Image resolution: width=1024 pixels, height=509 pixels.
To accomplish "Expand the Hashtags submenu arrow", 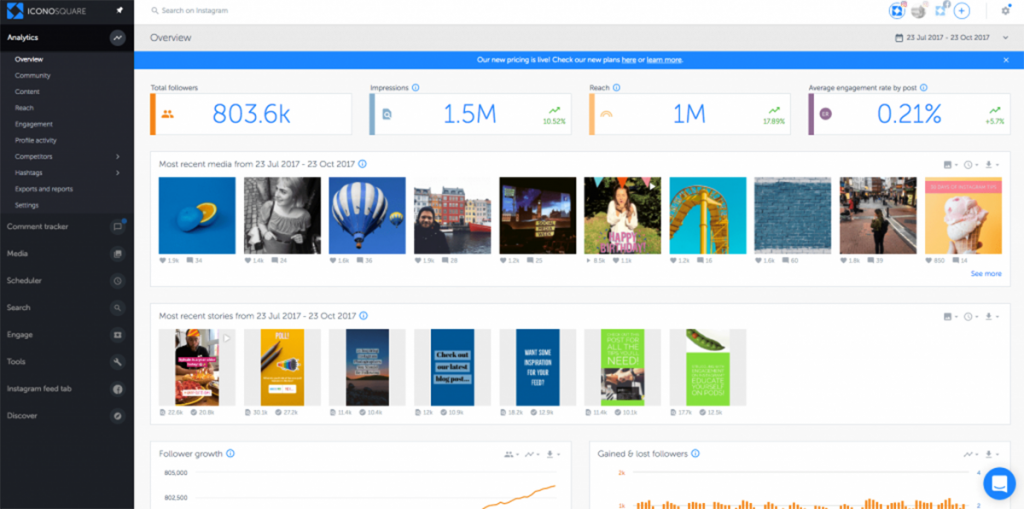I will pyautogui.click(x=118, y=172).
